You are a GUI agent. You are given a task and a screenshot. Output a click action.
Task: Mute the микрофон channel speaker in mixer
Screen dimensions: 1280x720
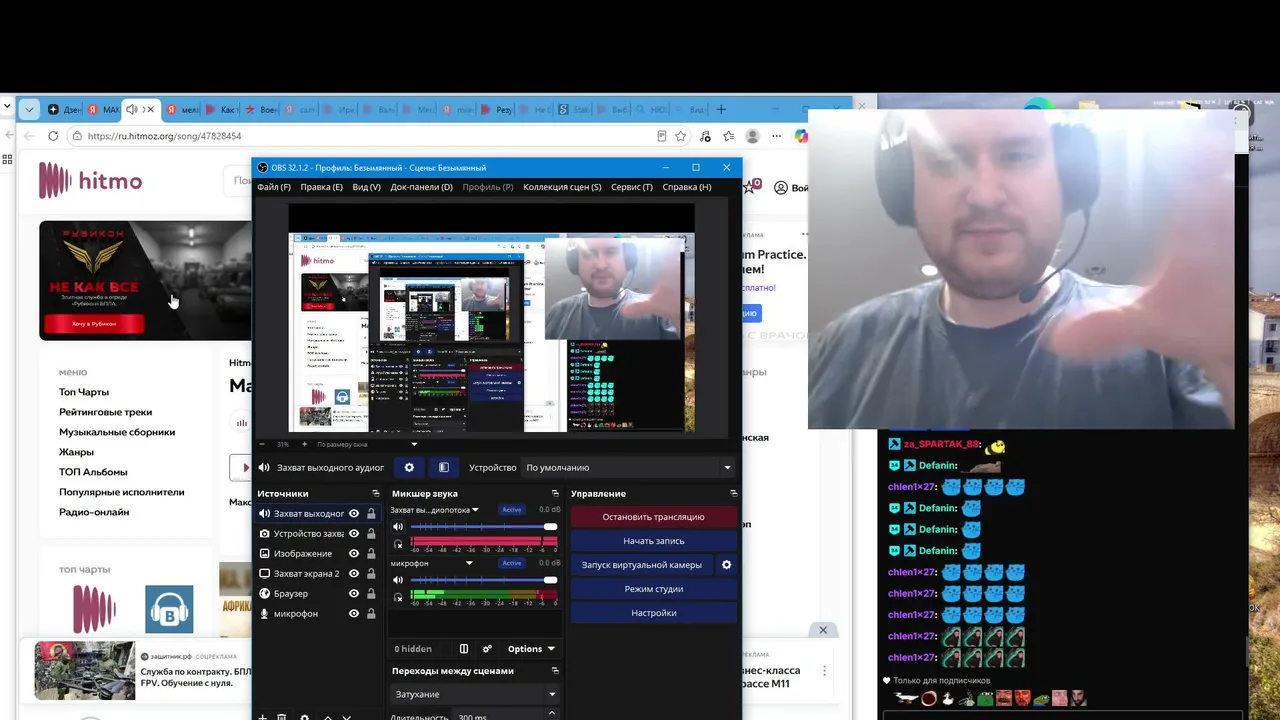398,580
